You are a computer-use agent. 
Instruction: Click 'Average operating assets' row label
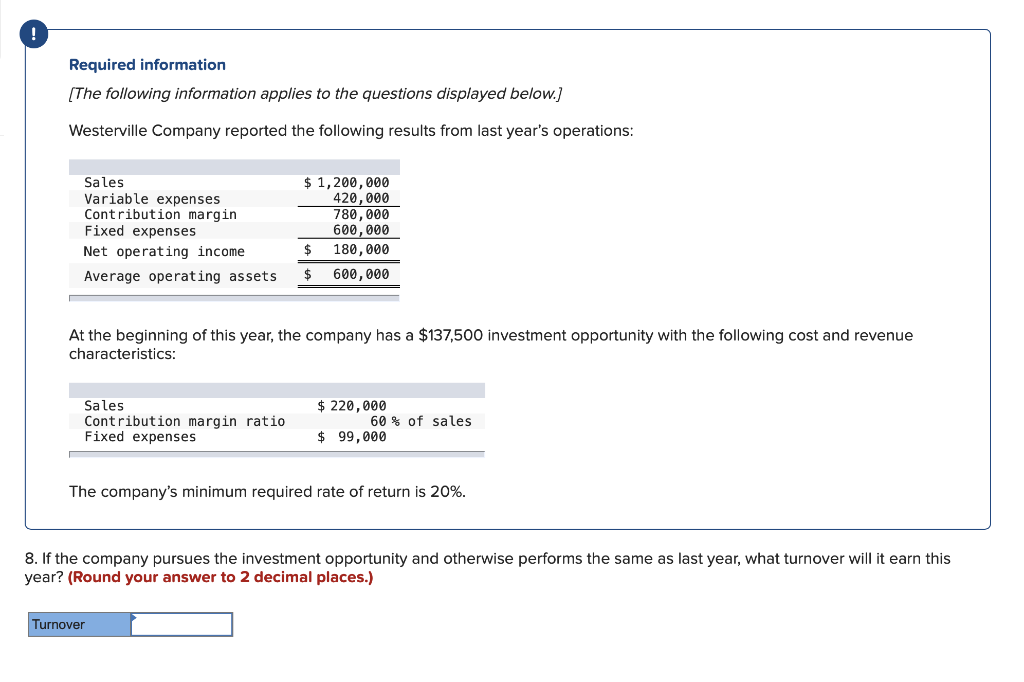point(180,276)
